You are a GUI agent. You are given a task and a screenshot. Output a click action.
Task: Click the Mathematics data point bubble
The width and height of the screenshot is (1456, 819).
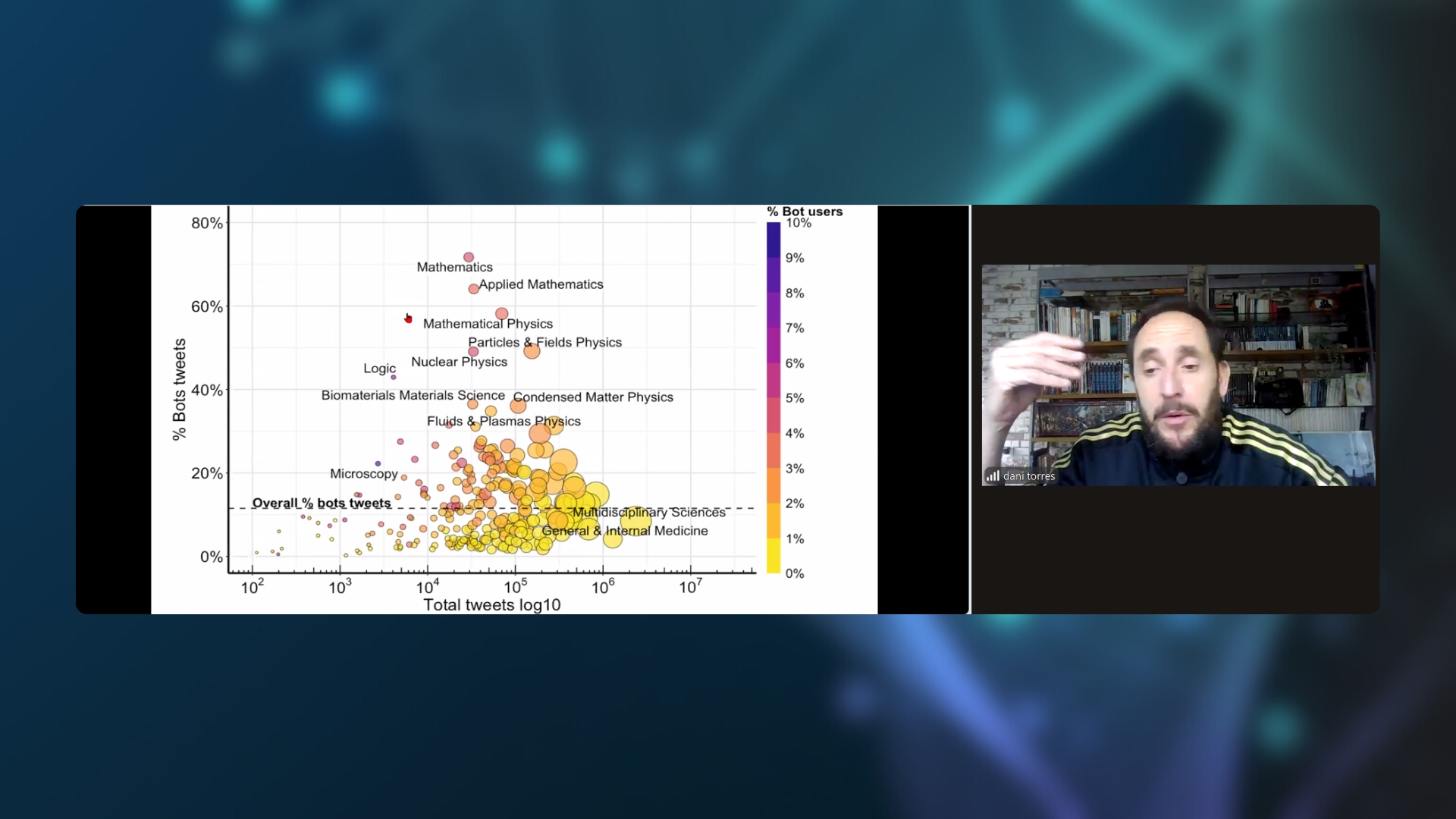[469, 258]
